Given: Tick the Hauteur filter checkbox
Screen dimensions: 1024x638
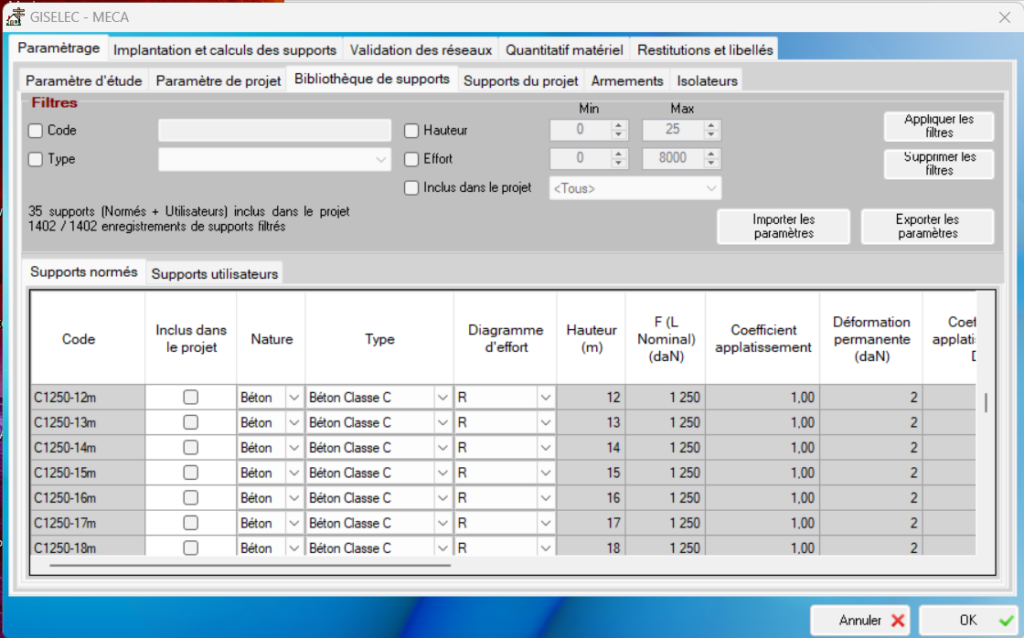Looking at the screenshot, I should pos(411,130).
